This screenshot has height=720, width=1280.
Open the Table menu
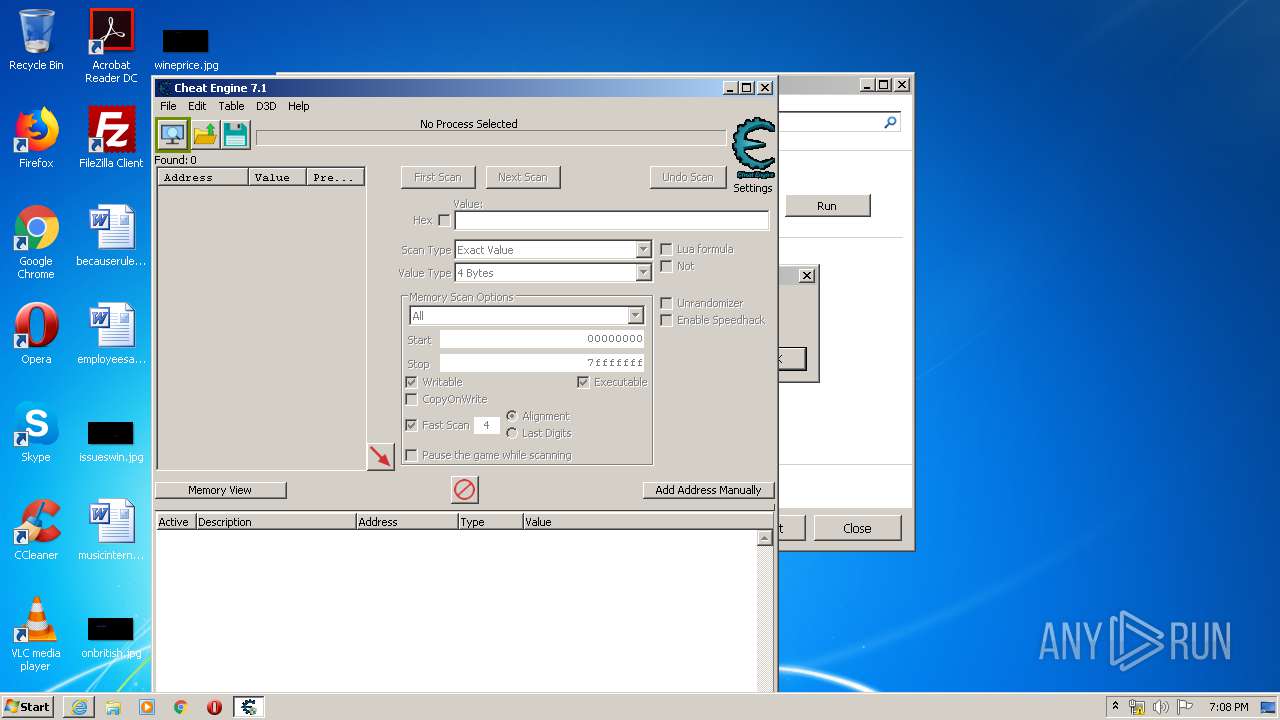(x=231, y=106)
